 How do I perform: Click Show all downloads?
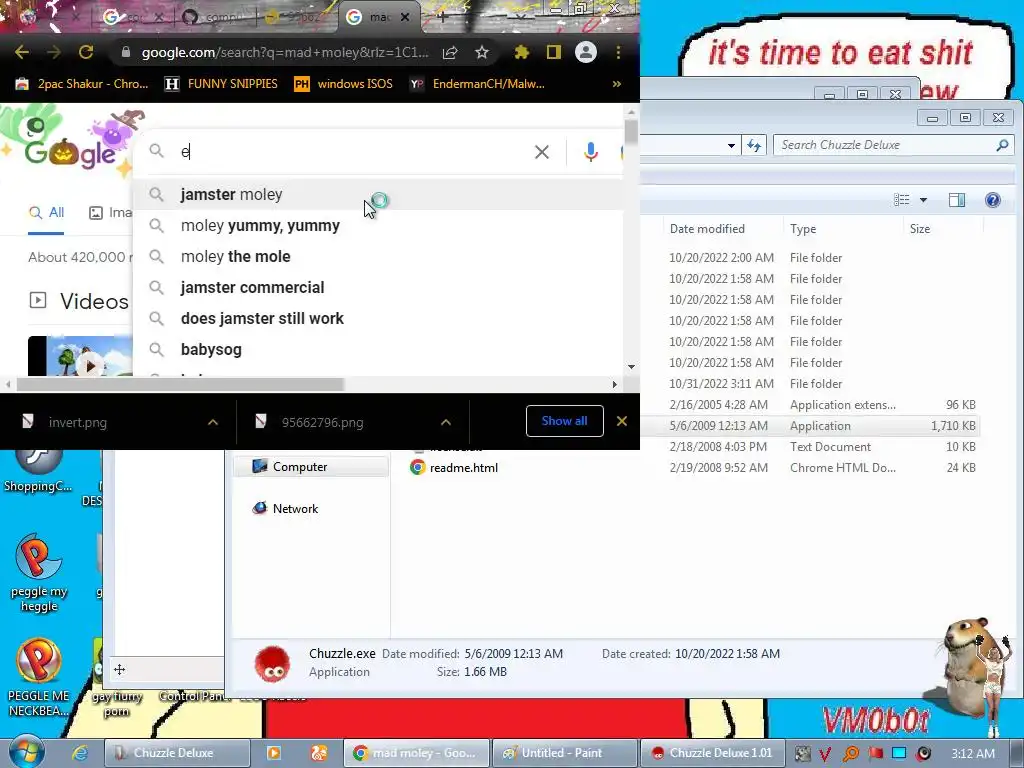pyautogui.click(x=564, y=421)
